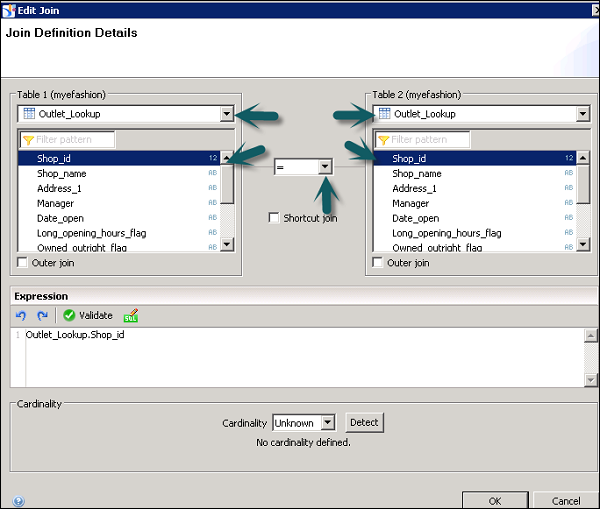Expand the join operator dropdown
Screen dimensions: 600x509
[324, 168]
